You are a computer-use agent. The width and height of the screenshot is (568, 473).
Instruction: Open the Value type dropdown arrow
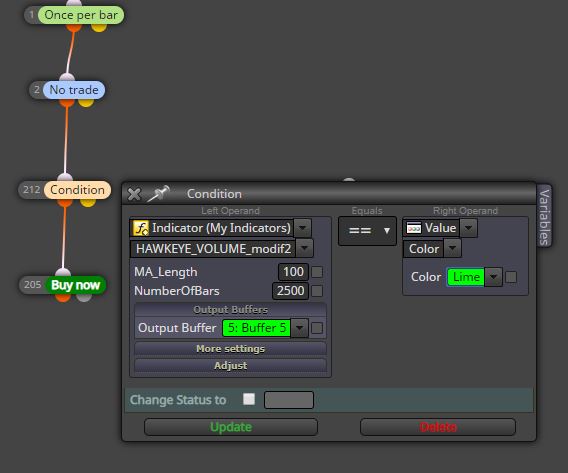point(468,228)
